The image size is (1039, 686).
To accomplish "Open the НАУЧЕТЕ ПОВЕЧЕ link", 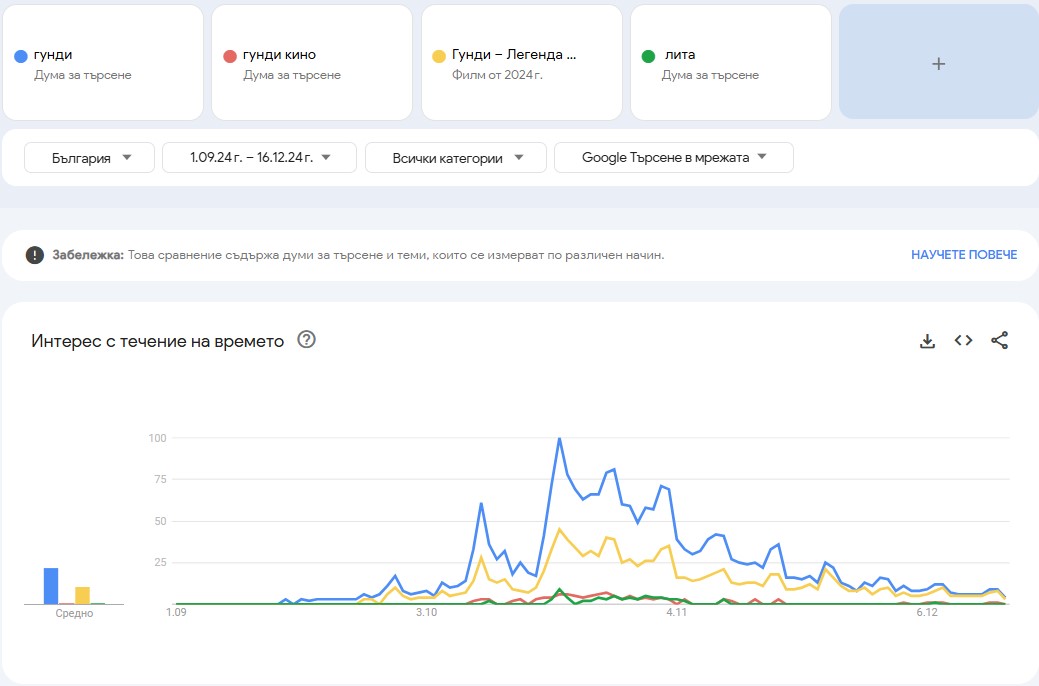I will pyautogui.click(x=963, y=255).
